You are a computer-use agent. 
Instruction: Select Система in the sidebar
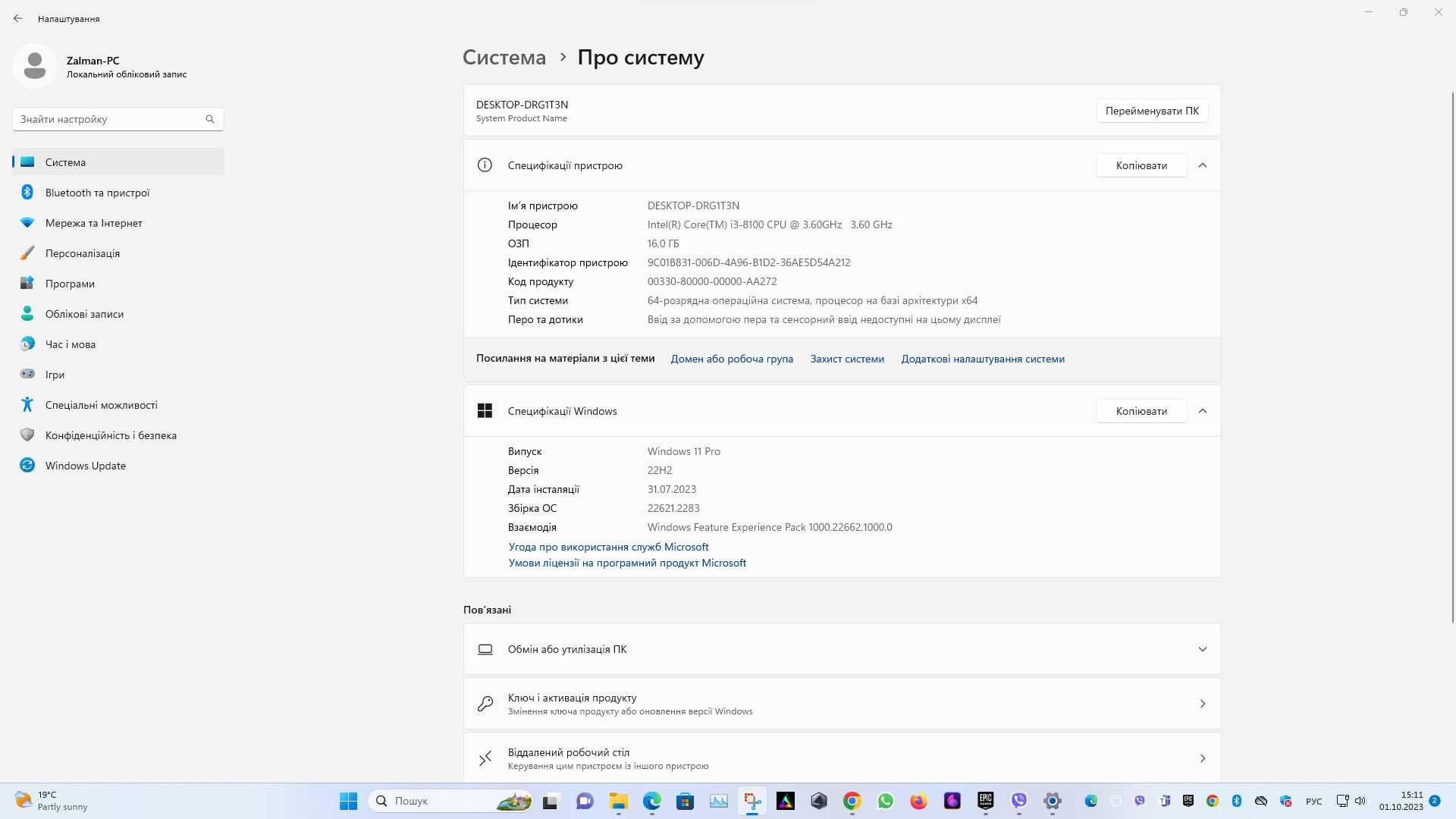click(x=118, y=162)
